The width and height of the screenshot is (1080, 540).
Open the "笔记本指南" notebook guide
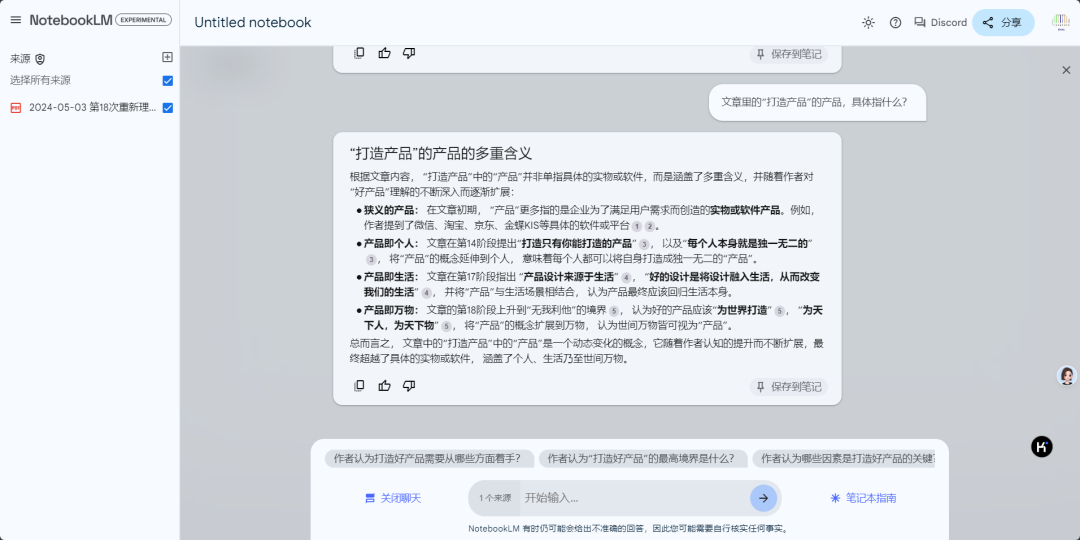[x=863, y=498]
